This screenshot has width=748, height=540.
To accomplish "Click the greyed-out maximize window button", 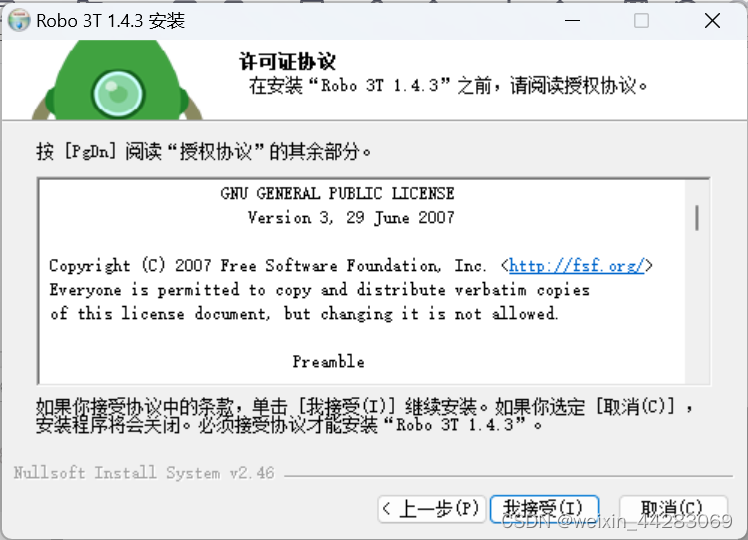I will (641, 21).
